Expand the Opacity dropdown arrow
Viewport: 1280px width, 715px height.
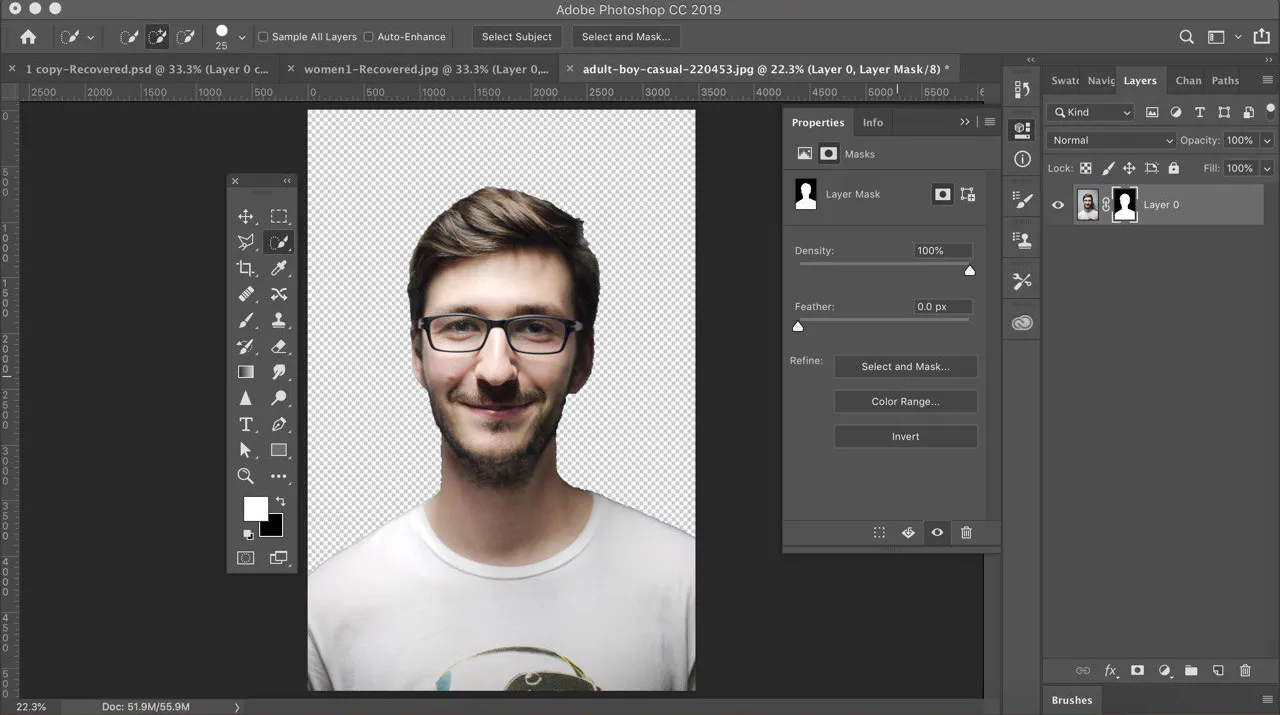1267,140
